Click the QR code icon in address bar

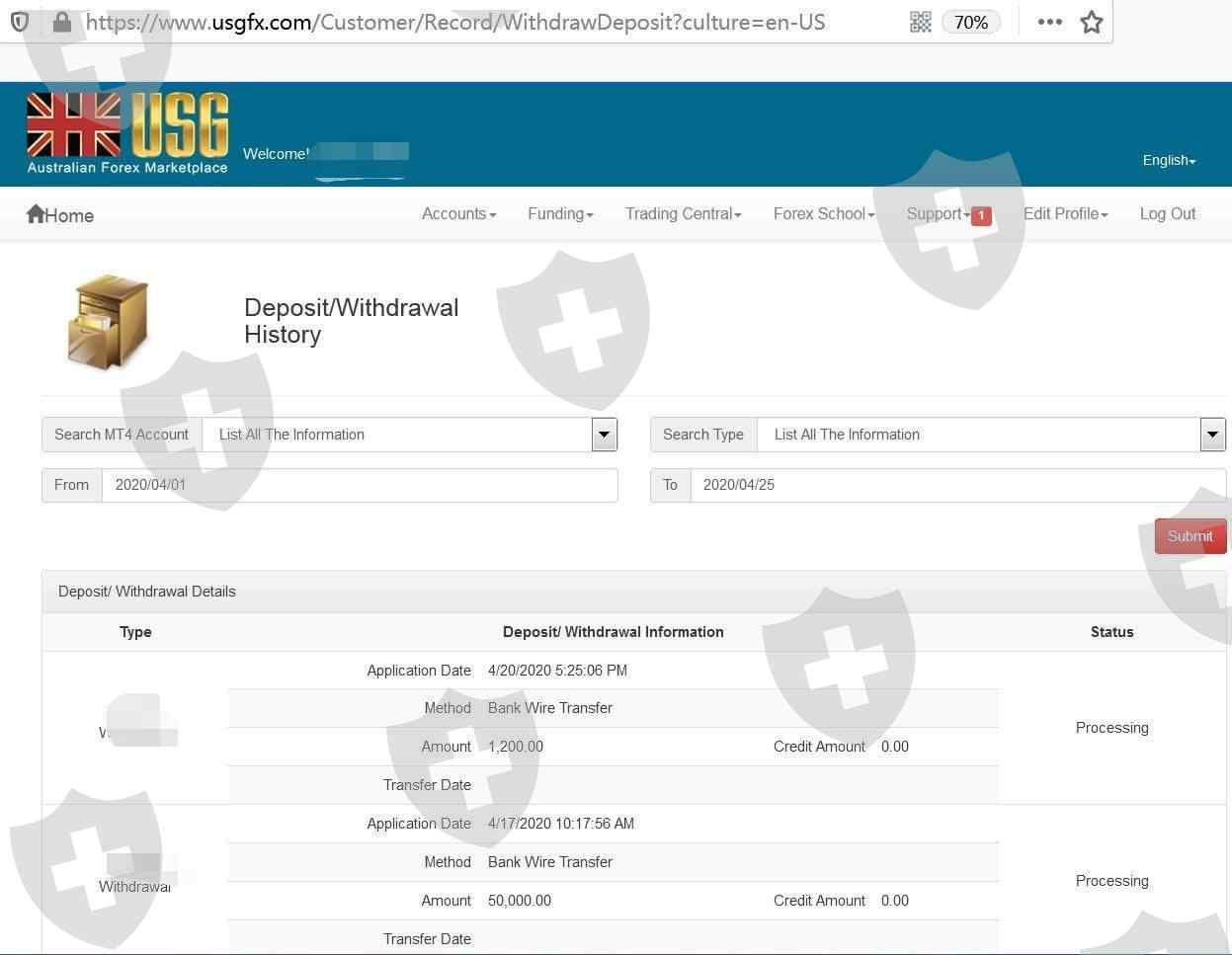pyautogui.click(x=920, y=22)
